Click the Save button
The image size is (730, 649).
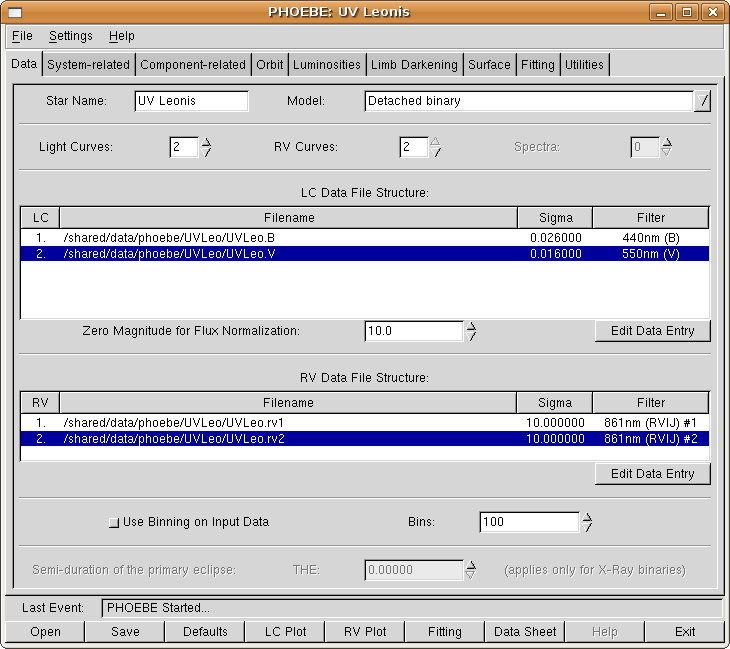125,632
